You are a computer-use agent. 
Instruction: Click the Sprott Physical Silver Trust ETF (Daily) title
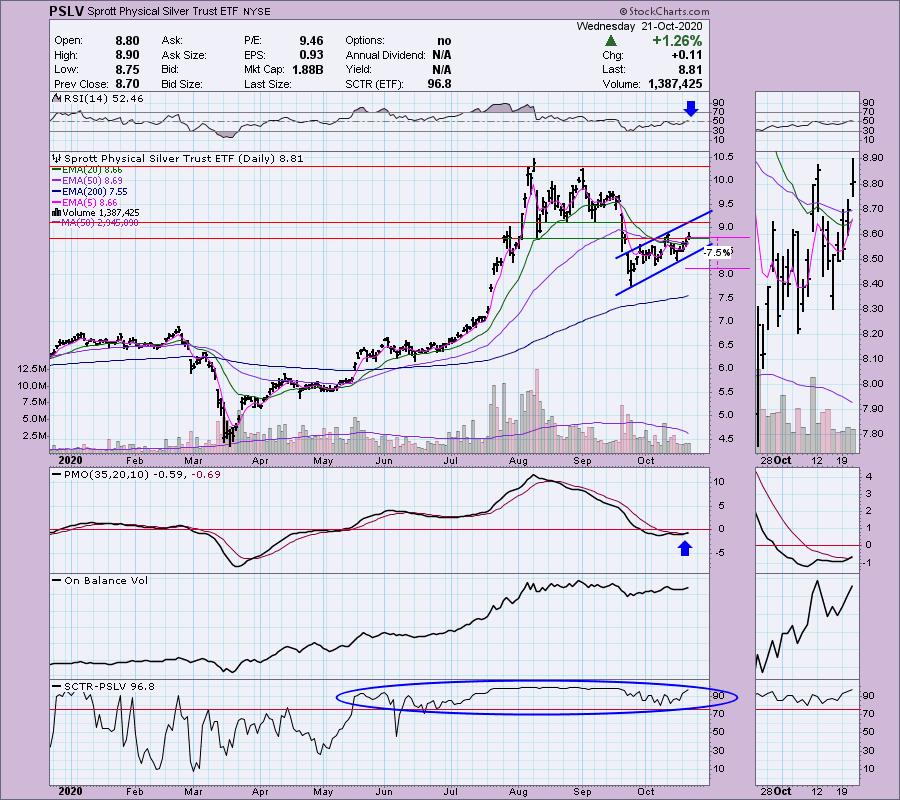click(x=184, y=158)
